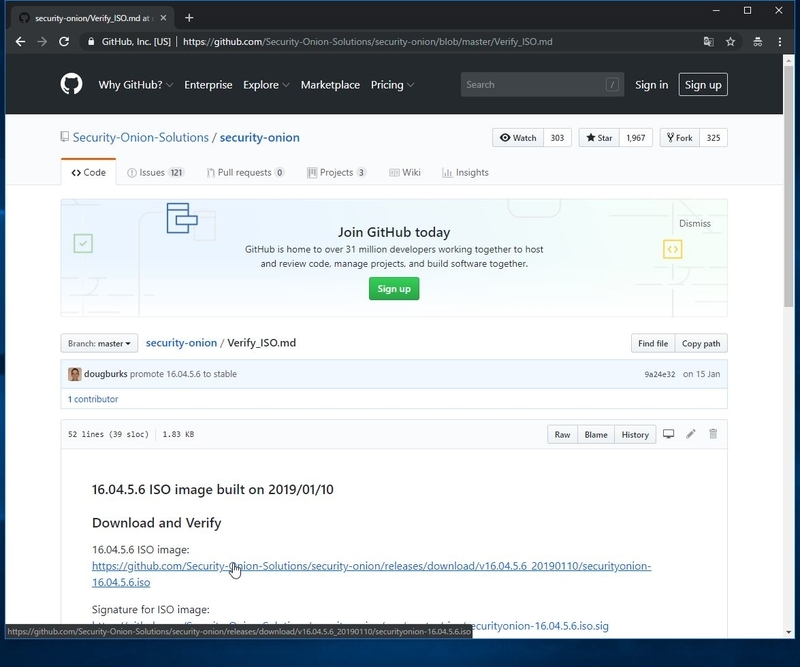
Task: Open the dougburks author link
Action: pyautogui.click(x=106, y=374)
